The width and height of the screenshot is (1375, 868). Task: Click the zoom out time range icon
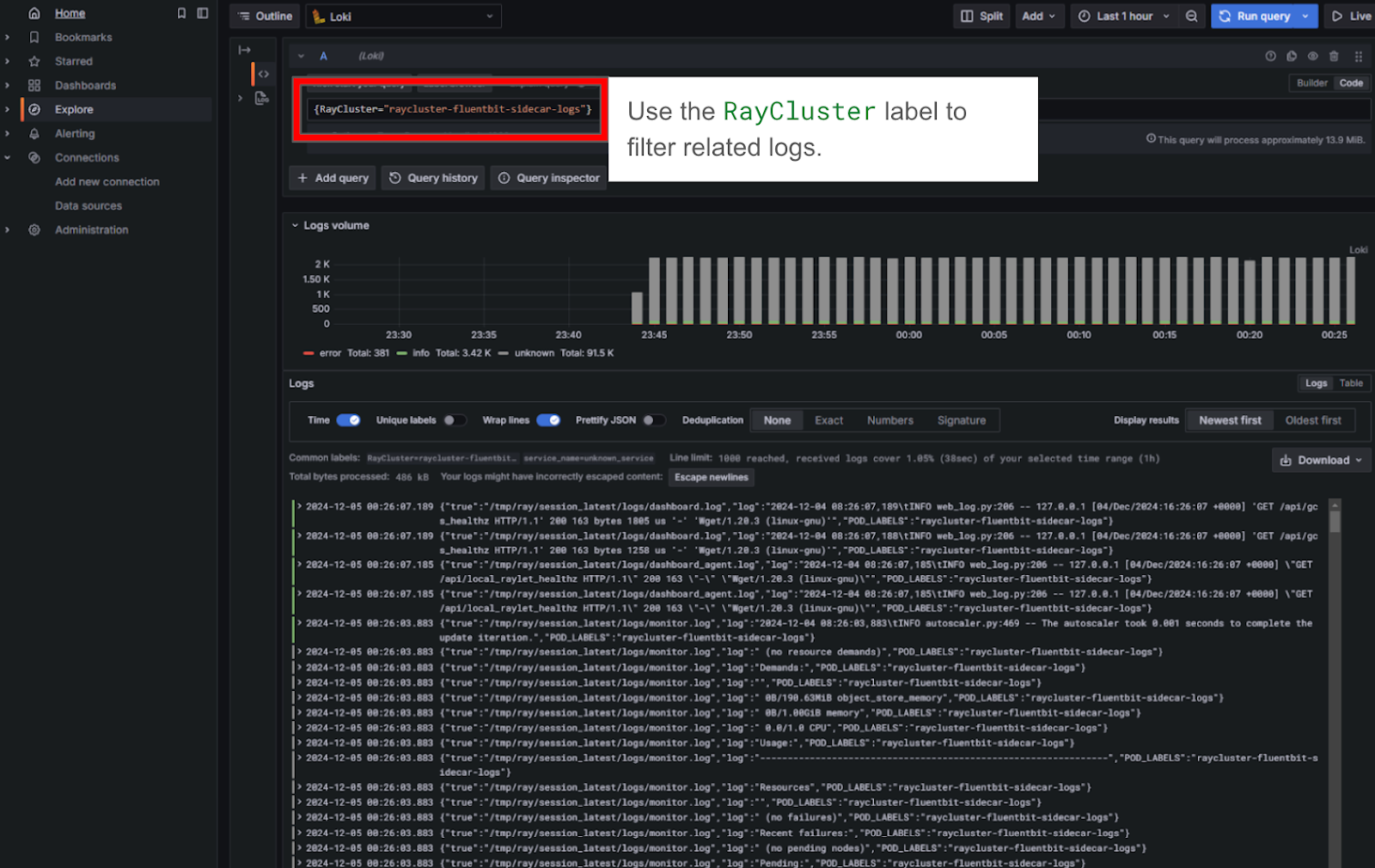pos(1191,16)
